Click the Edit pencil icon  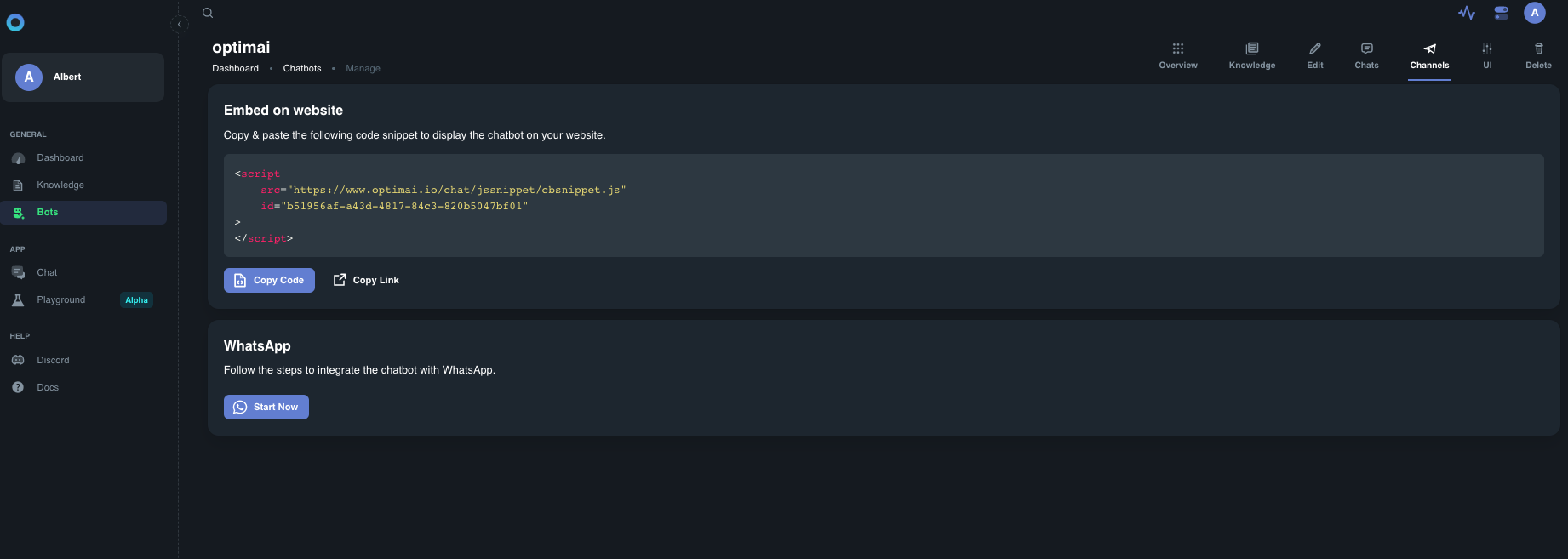tap(1315, 48)
